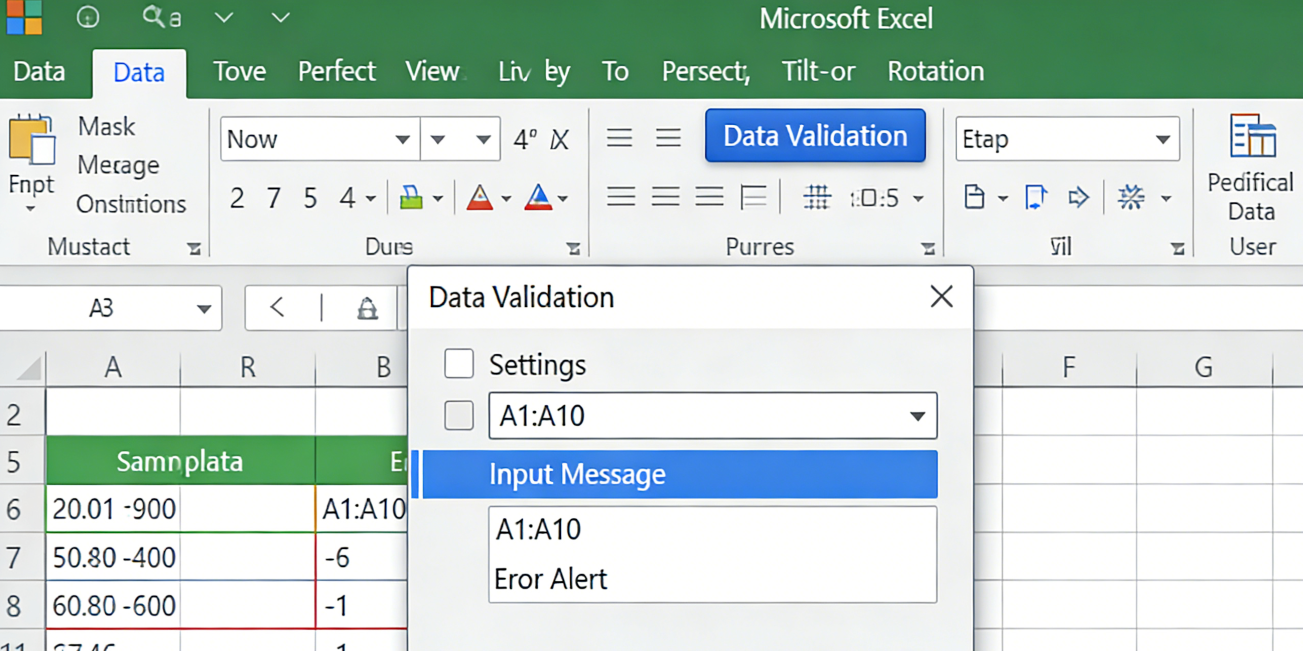This screenshot has width=1303, height=651.
Task: Click the select-all corner triangle of sheet
Action: point(29,368)
